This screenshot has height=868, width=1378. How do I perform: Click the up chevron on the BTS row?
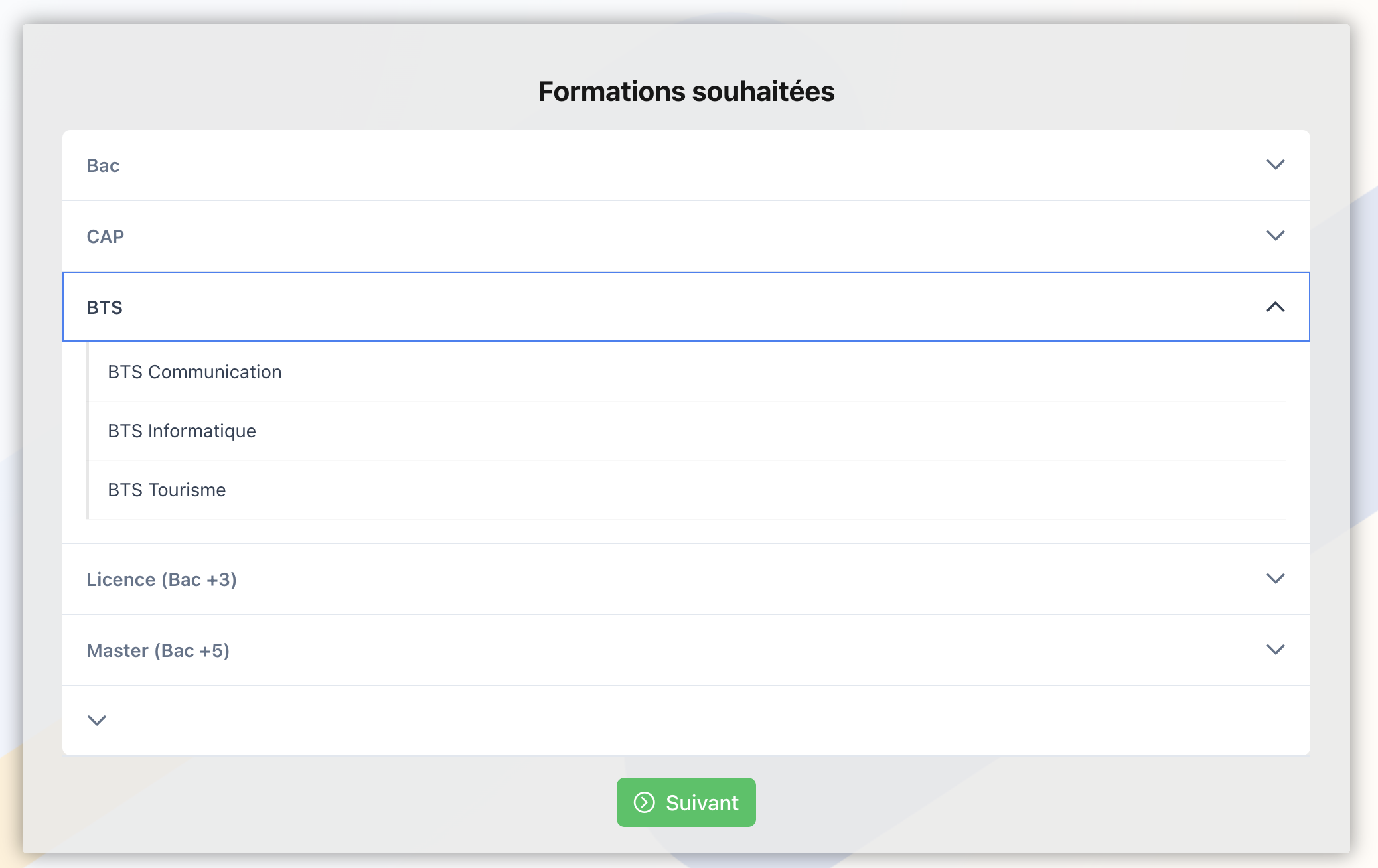1275,307
